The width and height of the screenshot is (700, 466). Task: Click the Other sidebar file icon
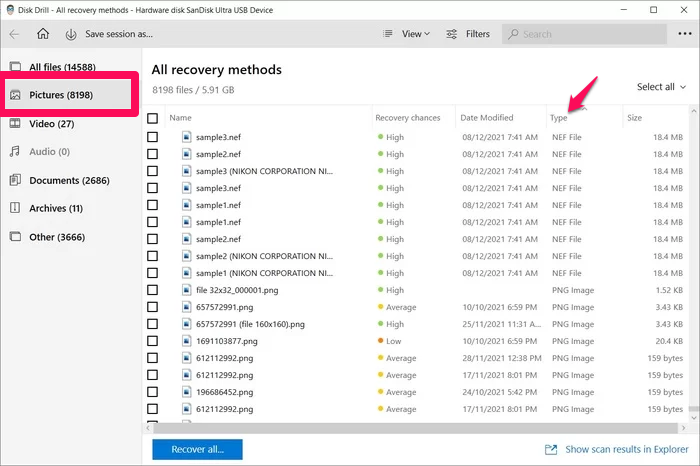click(15, 236)
